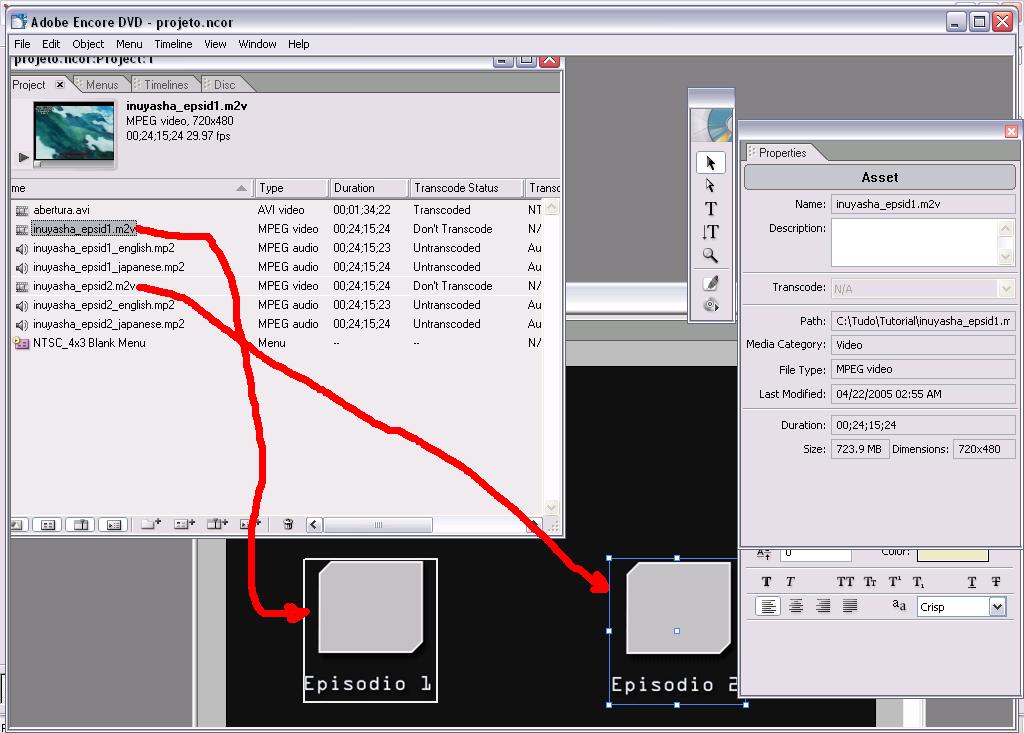This screenshot has height=733, width=1024.
Task: Open the Edit menu
Action: tap(51, 44)
